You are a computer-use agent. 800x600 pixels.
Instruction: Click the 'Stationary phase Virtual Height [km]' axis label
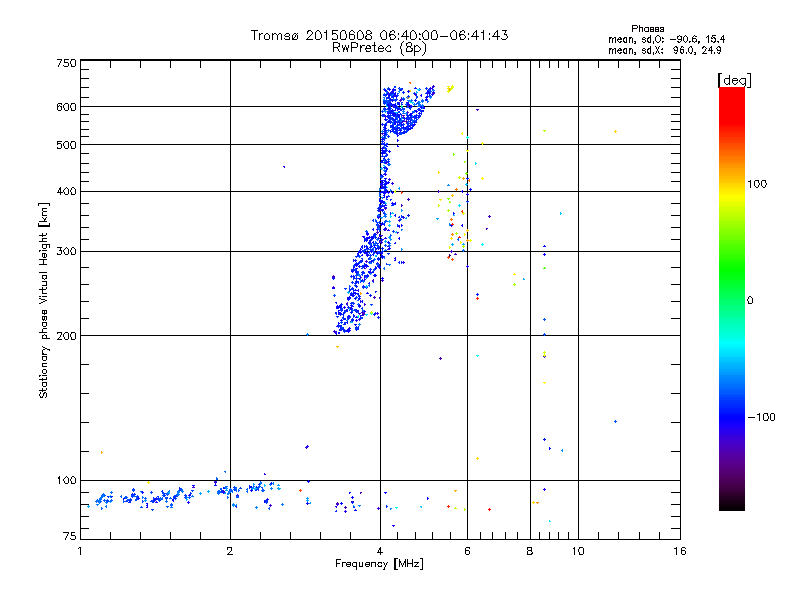coord(44,301)
